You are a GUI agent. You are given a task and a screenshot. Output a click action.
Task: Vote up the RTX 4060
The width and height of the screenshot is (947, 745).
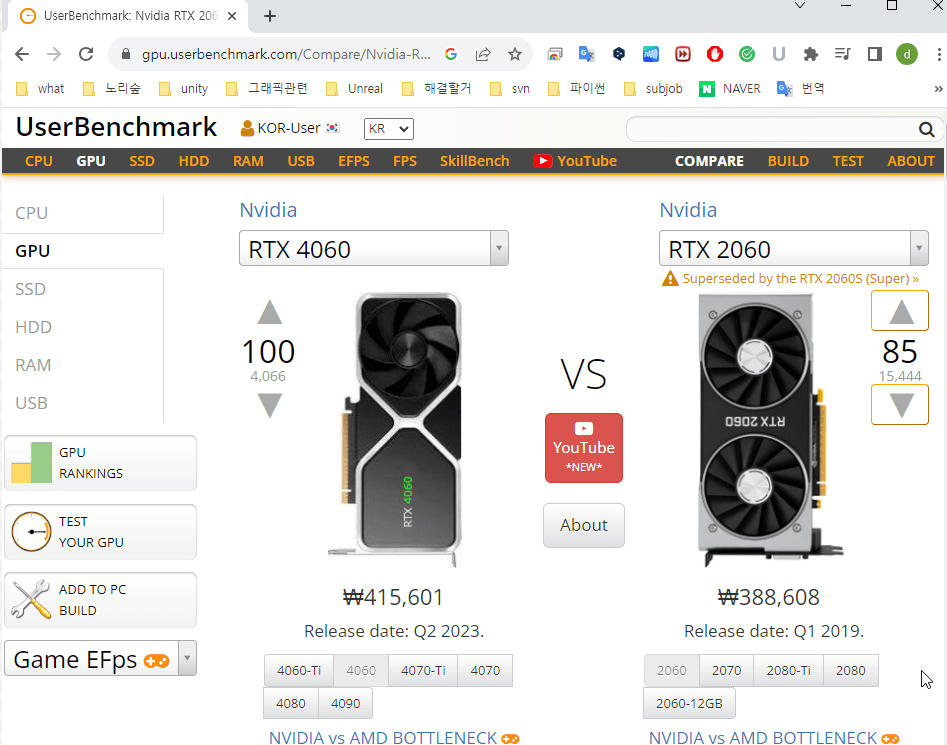tap(270, 312)
